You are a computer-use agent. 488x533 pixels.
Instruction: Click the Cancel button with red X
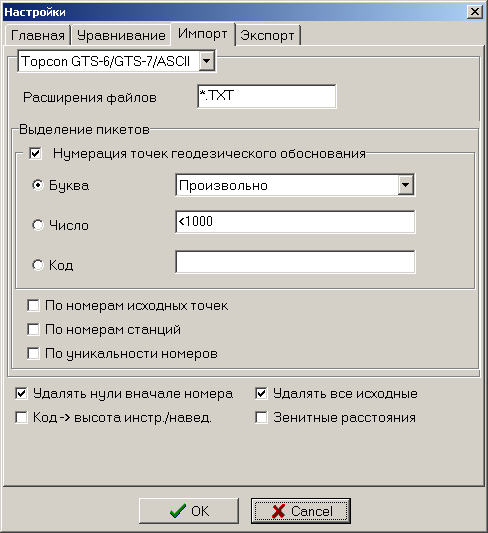pyautogui.click(x=301, y=511)
